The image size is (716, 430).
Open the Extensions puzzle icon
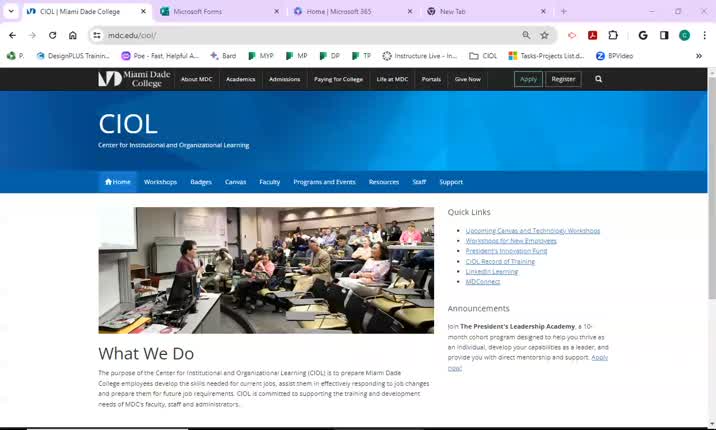(x=613, y=35)
